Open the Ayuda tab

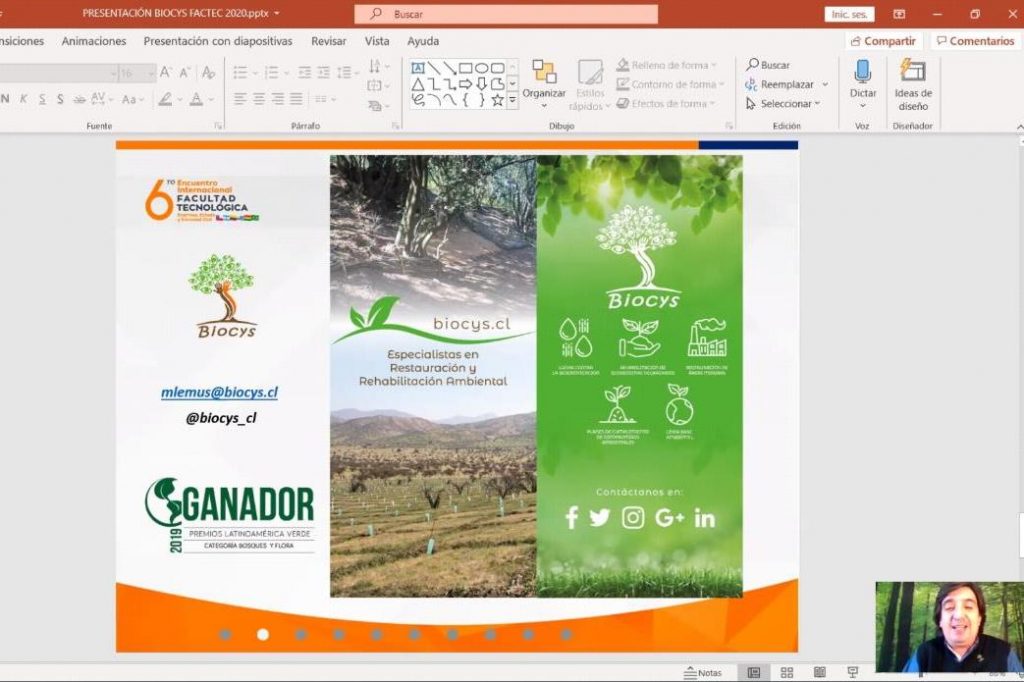(x=423, y=41)
